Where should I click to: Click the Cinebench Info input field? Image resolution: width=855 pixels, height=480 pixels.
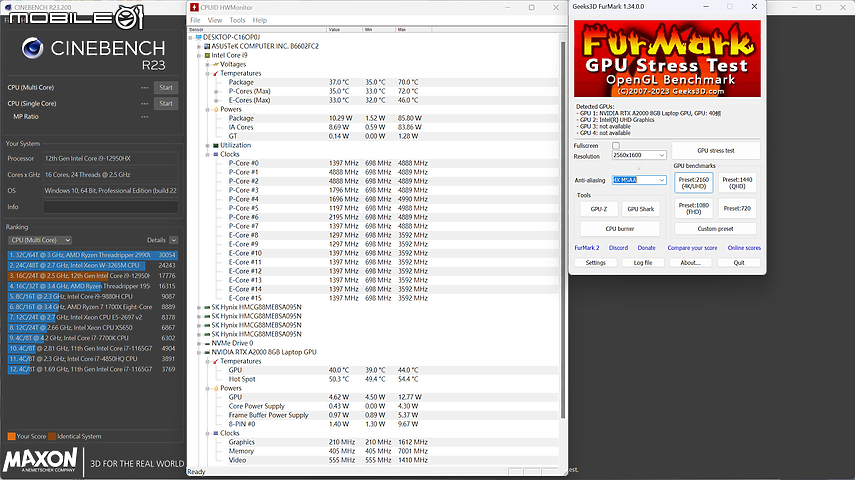coord(111,207)
